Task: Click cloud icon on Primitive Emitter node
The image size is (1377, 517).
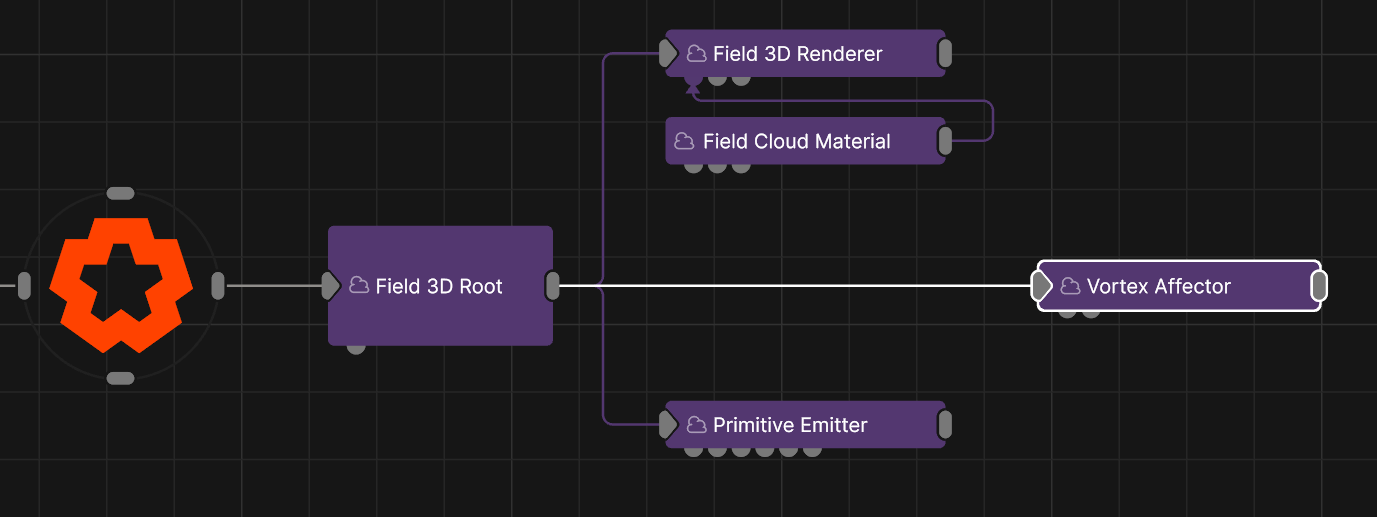Action: coord(697,425)
